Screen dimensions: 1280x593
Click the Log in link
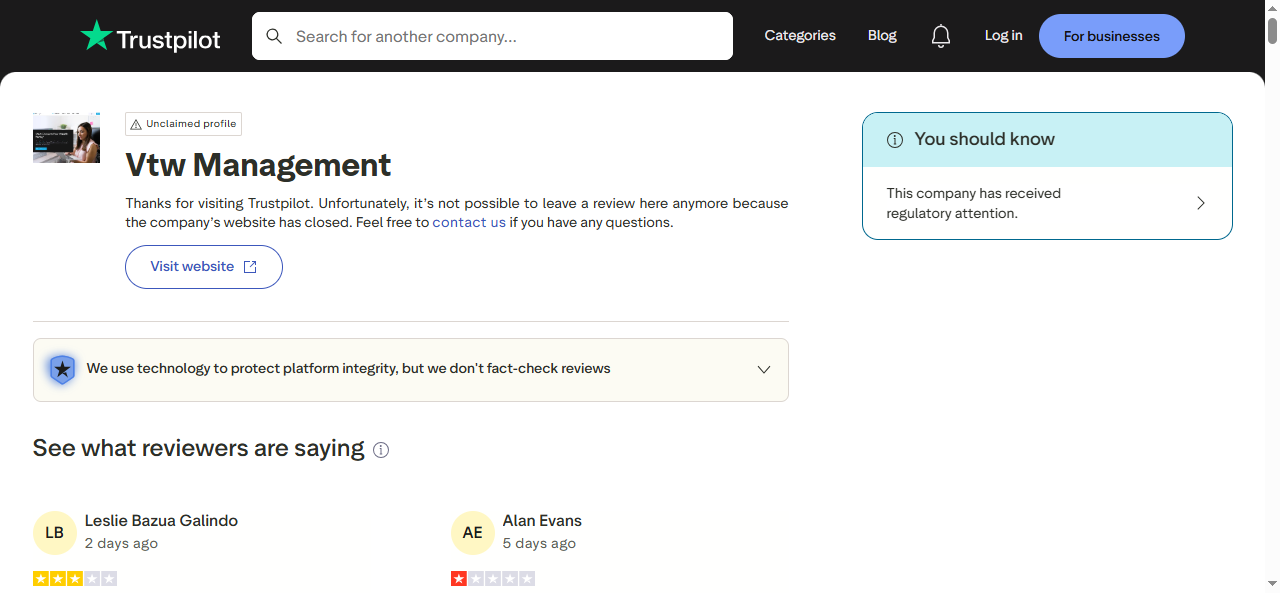1003,36
